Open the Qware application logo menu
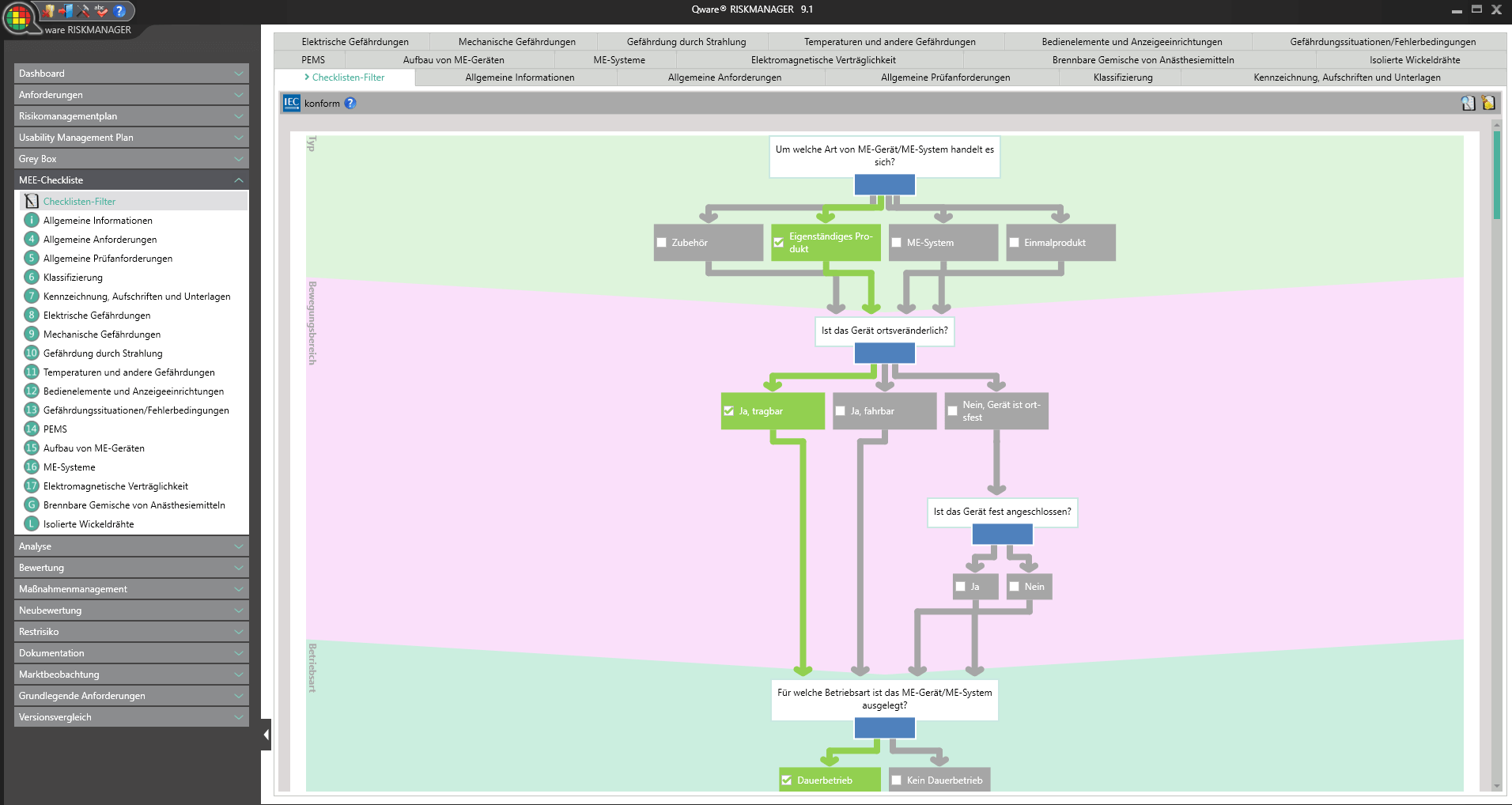This screenshot has height=805, width=1512. tap(18, 17)
